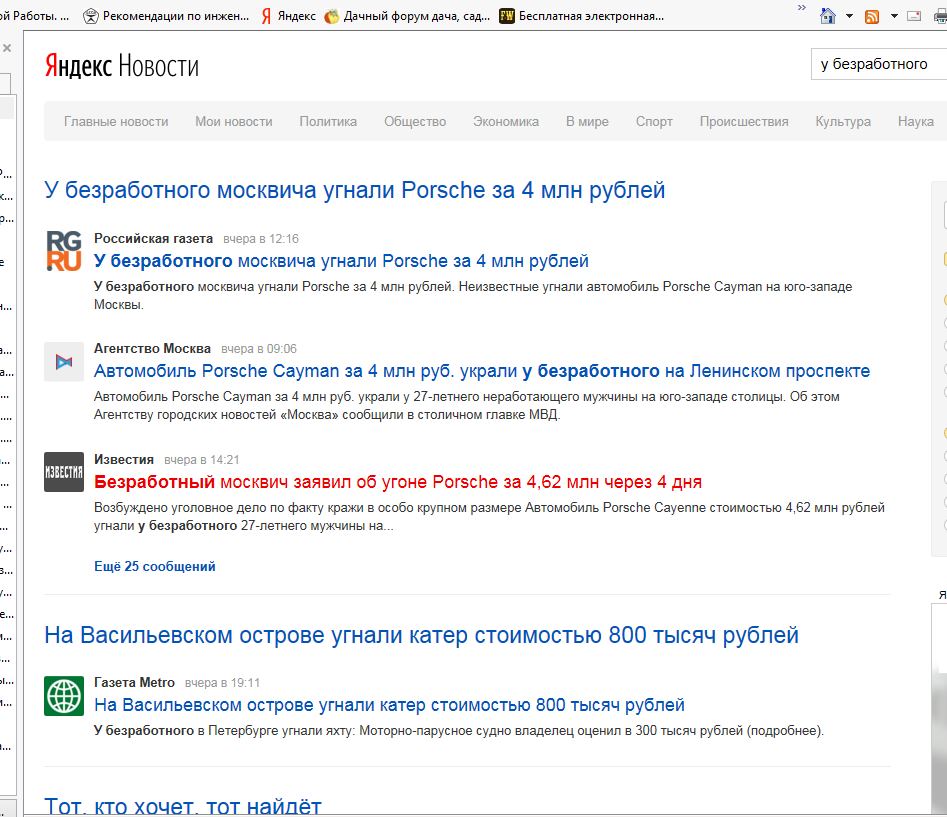947x817 pixels.
Task: Click the Российская газета RG.RU logo
Action: click(x=64, y=250)
